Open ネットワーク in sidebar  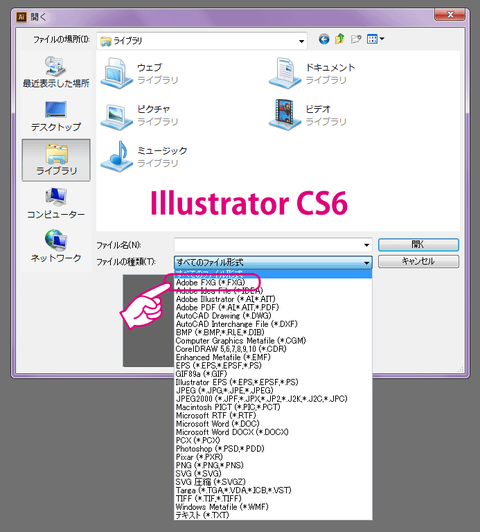point(56,246)
